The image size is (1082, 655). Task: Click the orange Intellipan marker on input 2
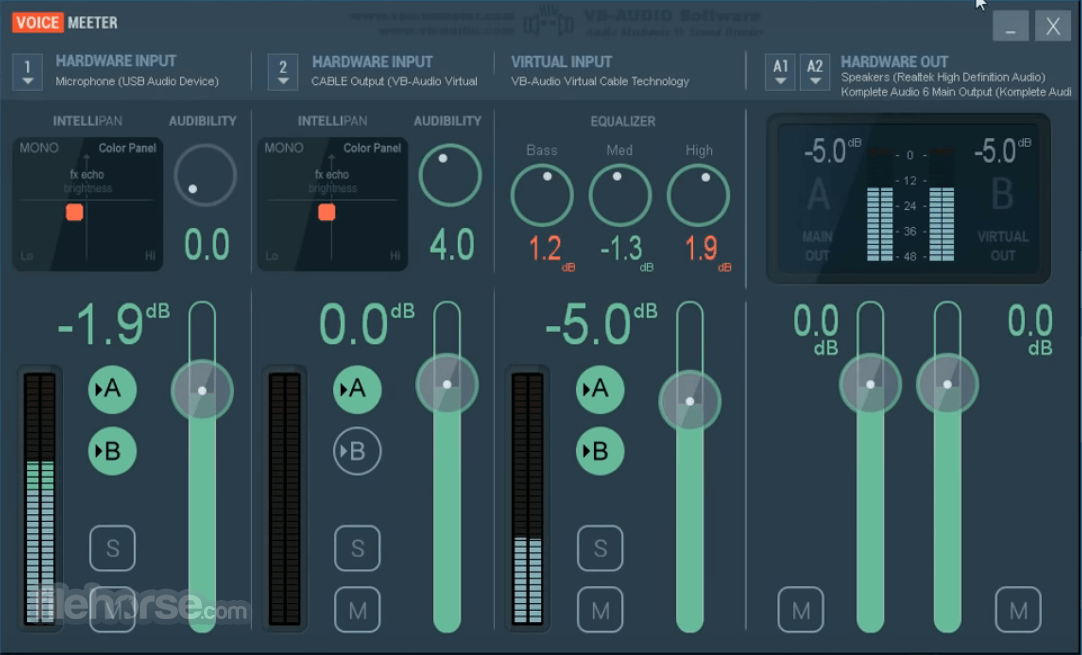pyautogui.click(x=327, y=212)
